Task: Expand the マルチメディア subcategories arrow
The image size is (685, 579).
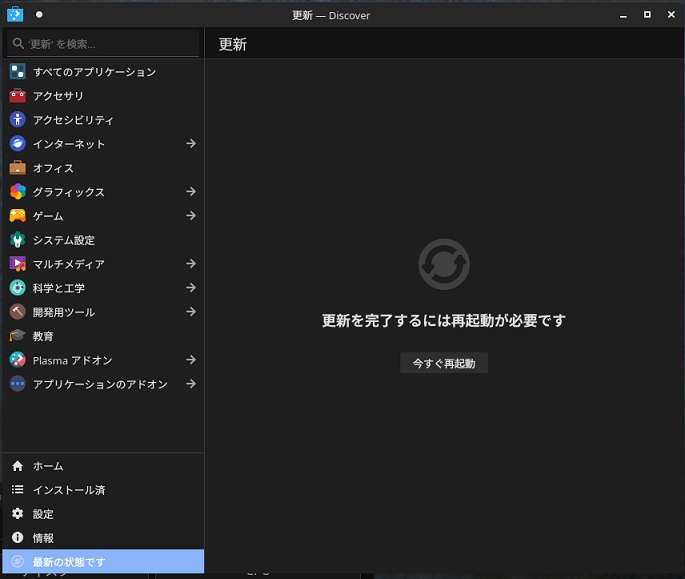Action: tap(191, 263)
